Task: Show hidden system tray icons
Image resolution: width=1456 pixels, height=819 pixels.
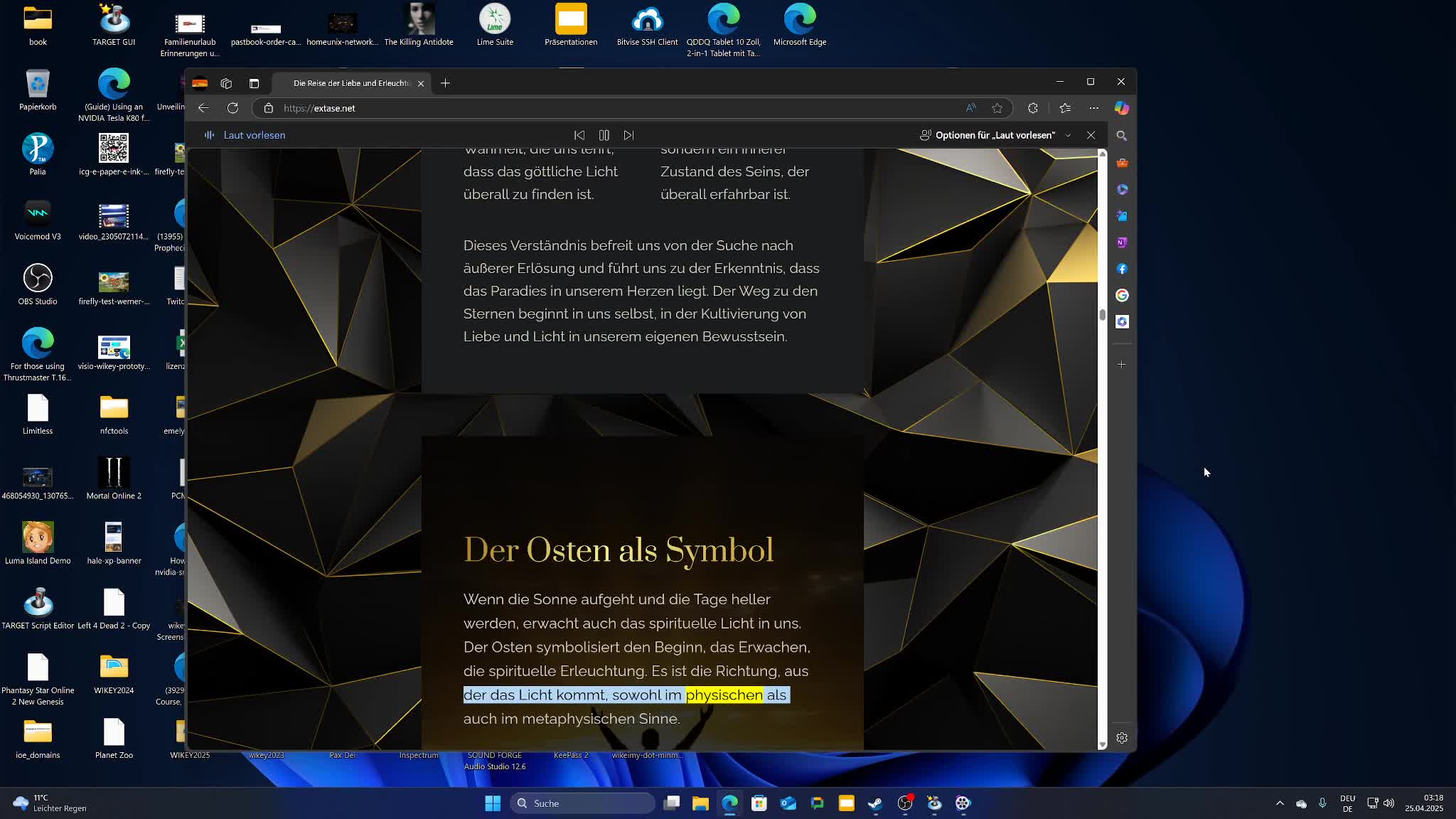Action: 1280,803
